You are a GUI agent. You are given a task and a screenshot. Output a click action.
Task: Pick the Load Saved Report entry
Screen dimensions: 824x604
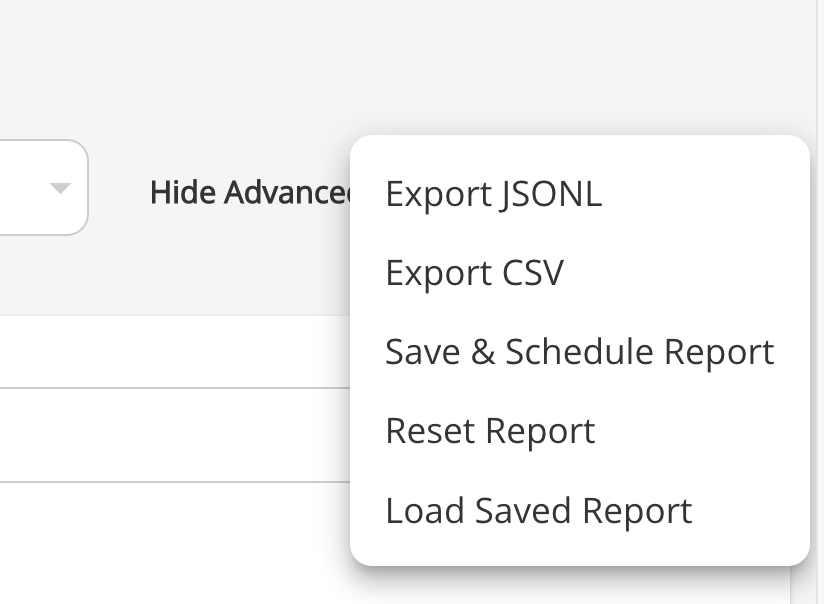point(538,510)
